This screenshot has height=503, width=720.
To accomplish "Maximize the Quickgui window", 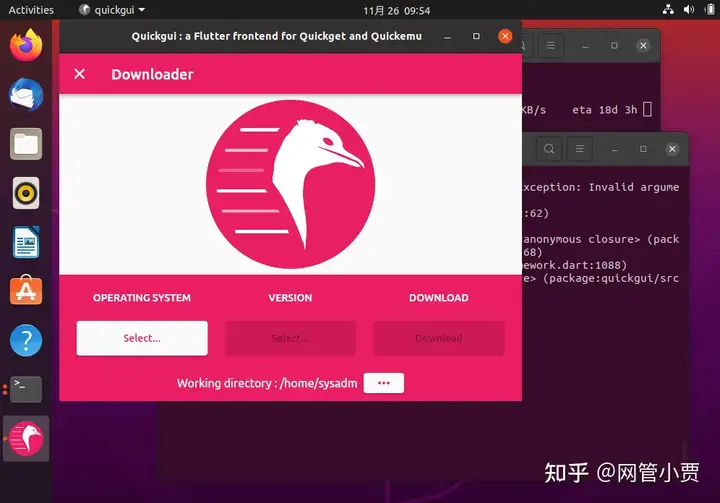I will 476,36.
